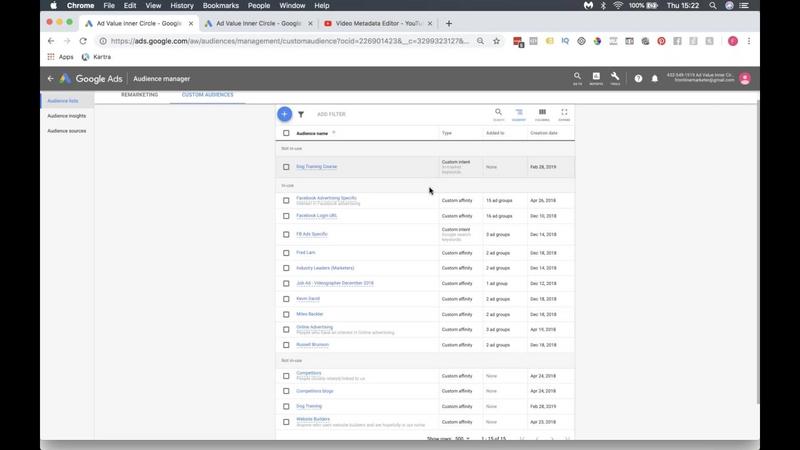This screenshot has width=800, height=450.
Task: Click '15 ad groups' in Facebook Advertising row
Action: 499,201
